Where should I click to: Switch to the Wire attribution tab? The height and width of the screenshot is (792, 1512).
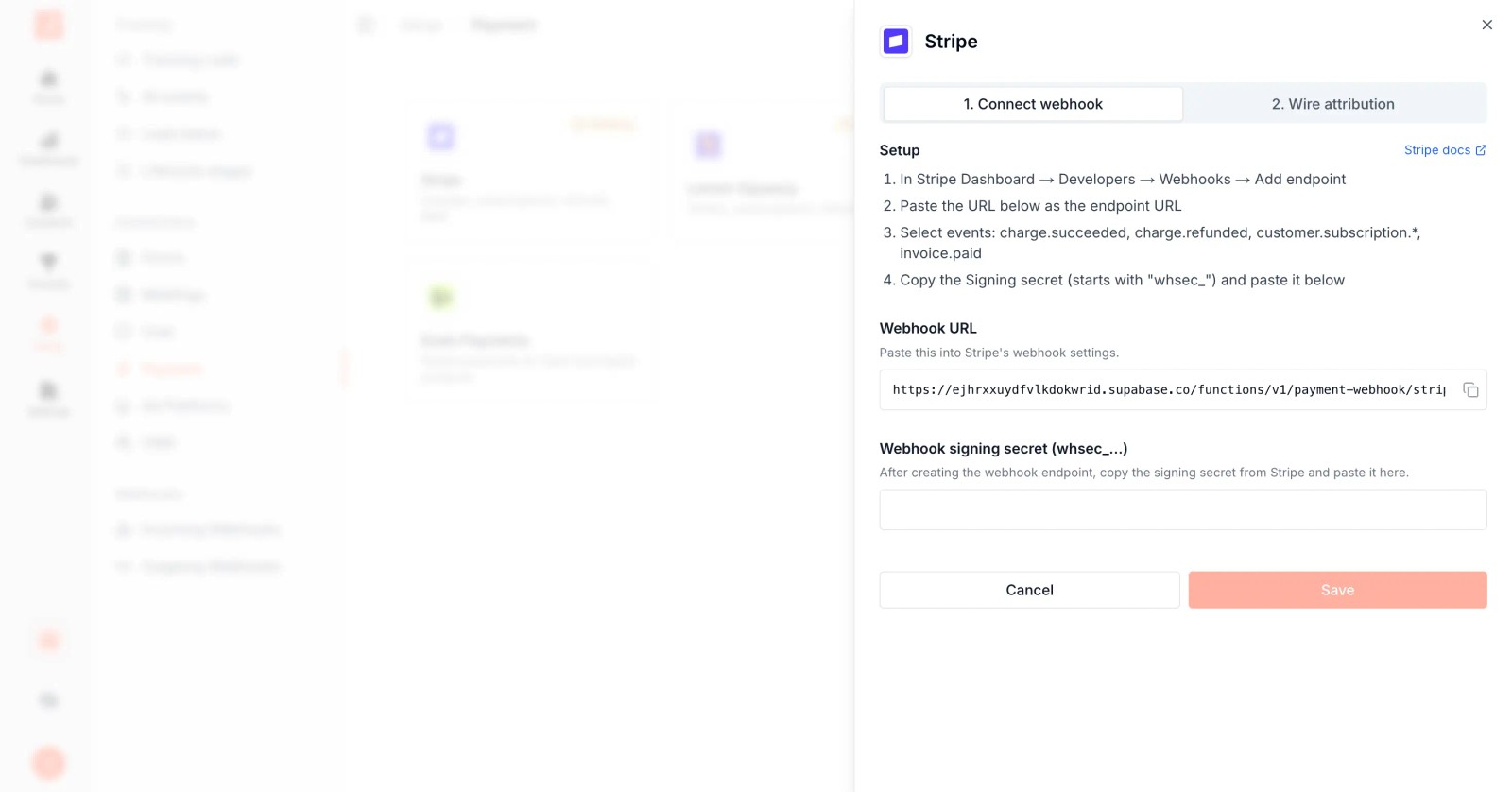(x=1332, y=104)
